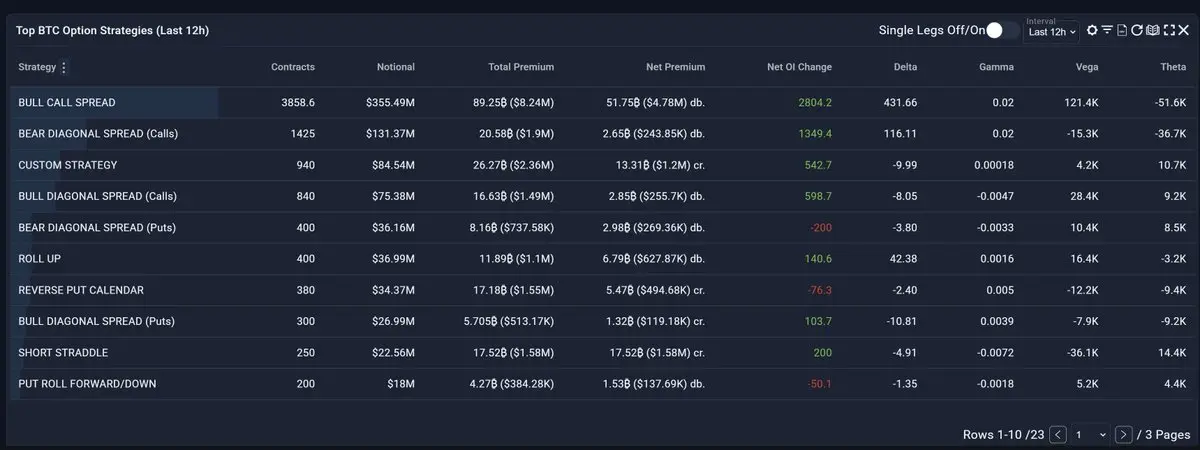
Task: Sort by the Net Premium column header
Action: point(675,68)
